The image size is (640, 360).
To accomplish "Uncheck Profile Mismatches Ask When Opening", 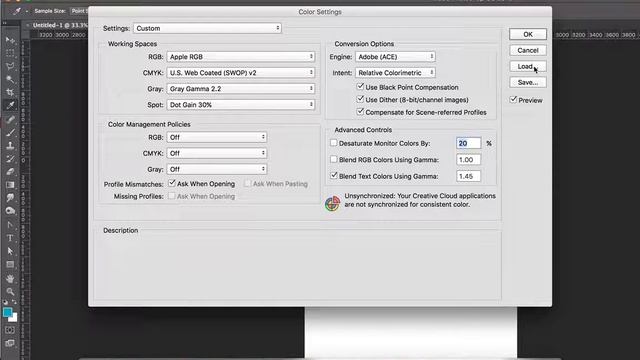I will click(x=172, y=183).
